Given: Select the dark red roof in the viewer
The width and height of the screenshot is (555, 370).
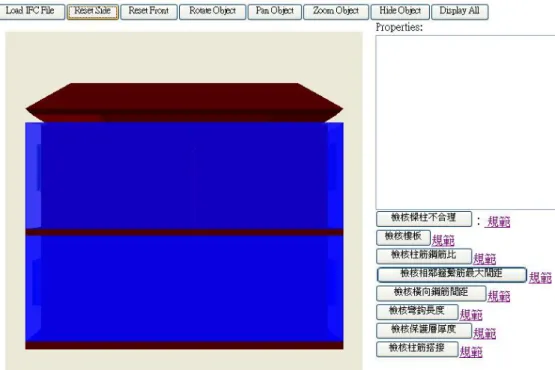Looking at the screenshot, I should point(184,102).
